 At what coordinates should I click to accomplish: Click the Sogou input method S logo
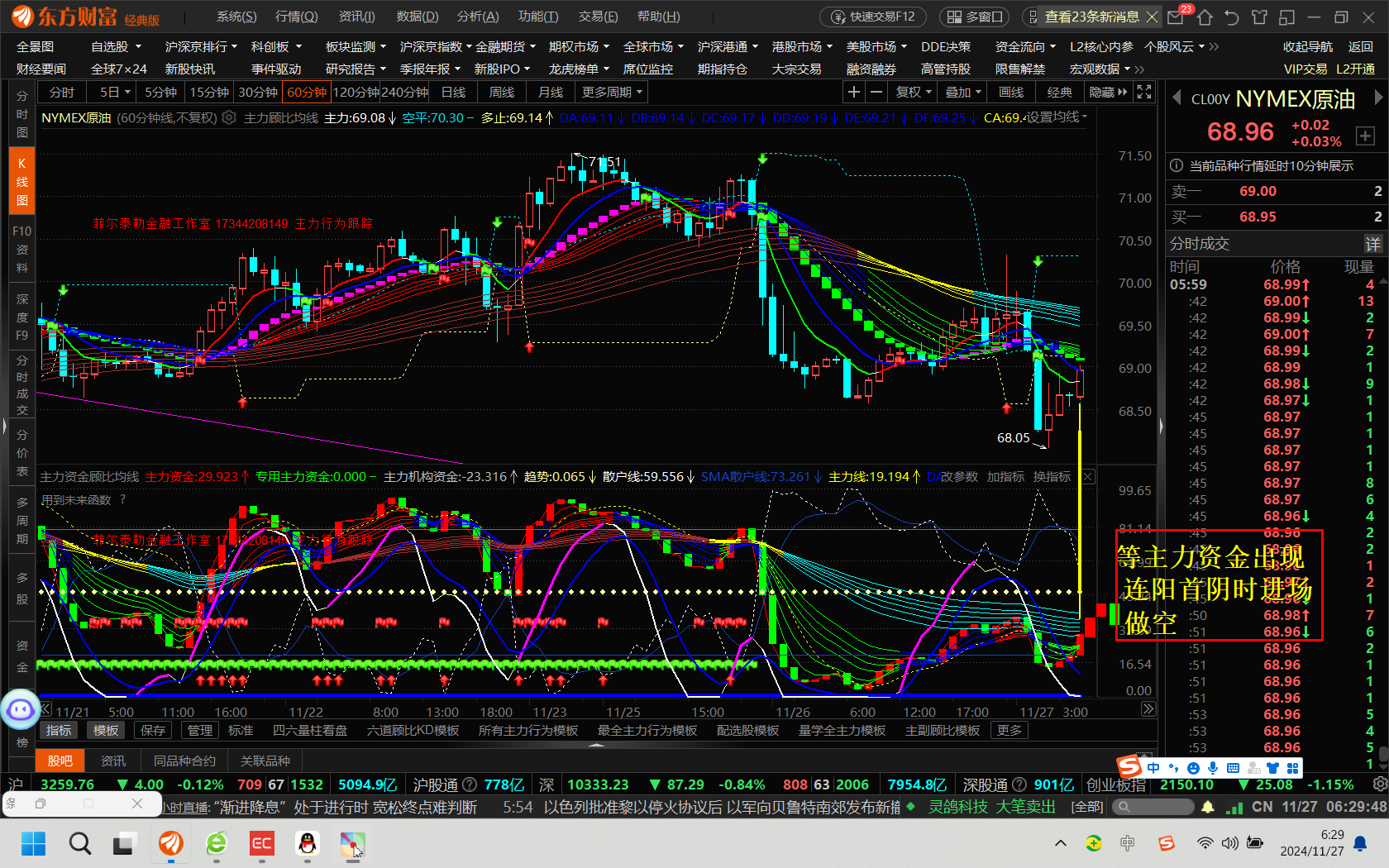(x=1129, y=767)
